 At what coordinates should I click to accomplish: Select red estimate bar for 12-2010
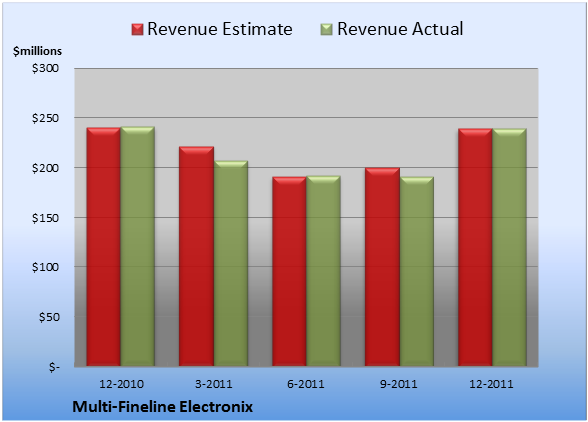click(x=104, y=247)
